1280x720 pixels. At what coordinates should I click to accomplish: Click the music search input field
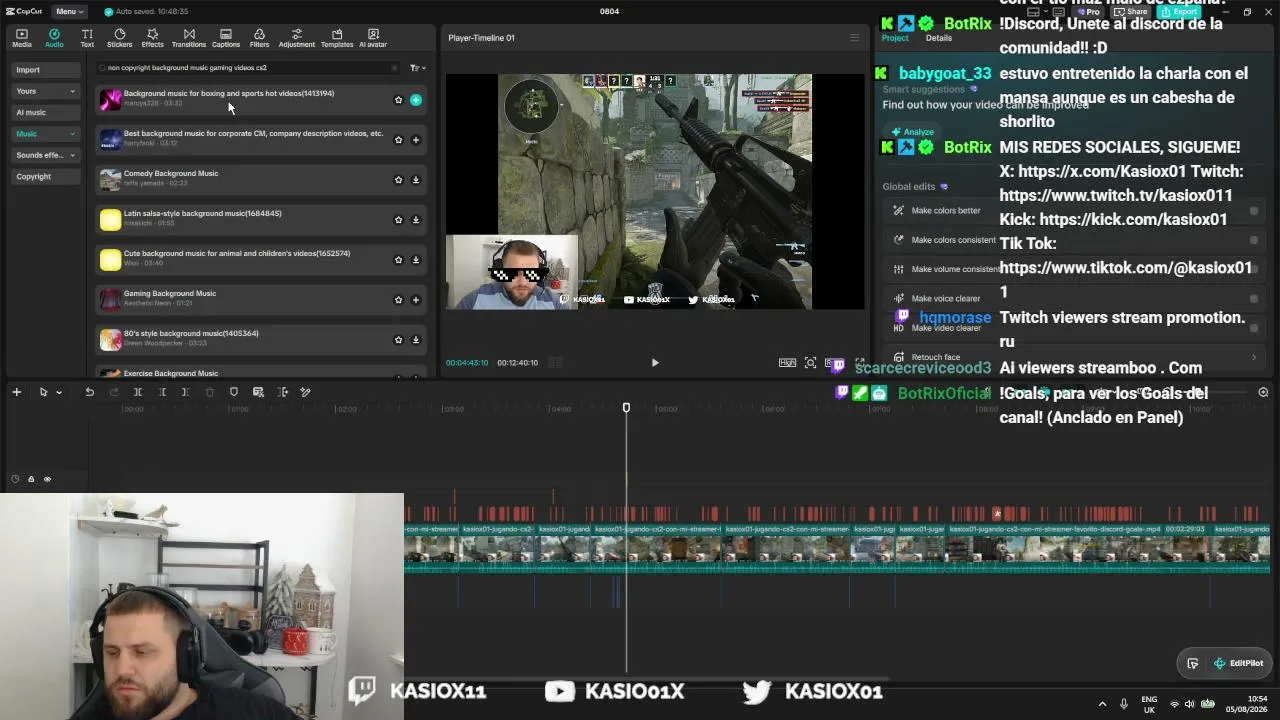[x=248, y=68]
